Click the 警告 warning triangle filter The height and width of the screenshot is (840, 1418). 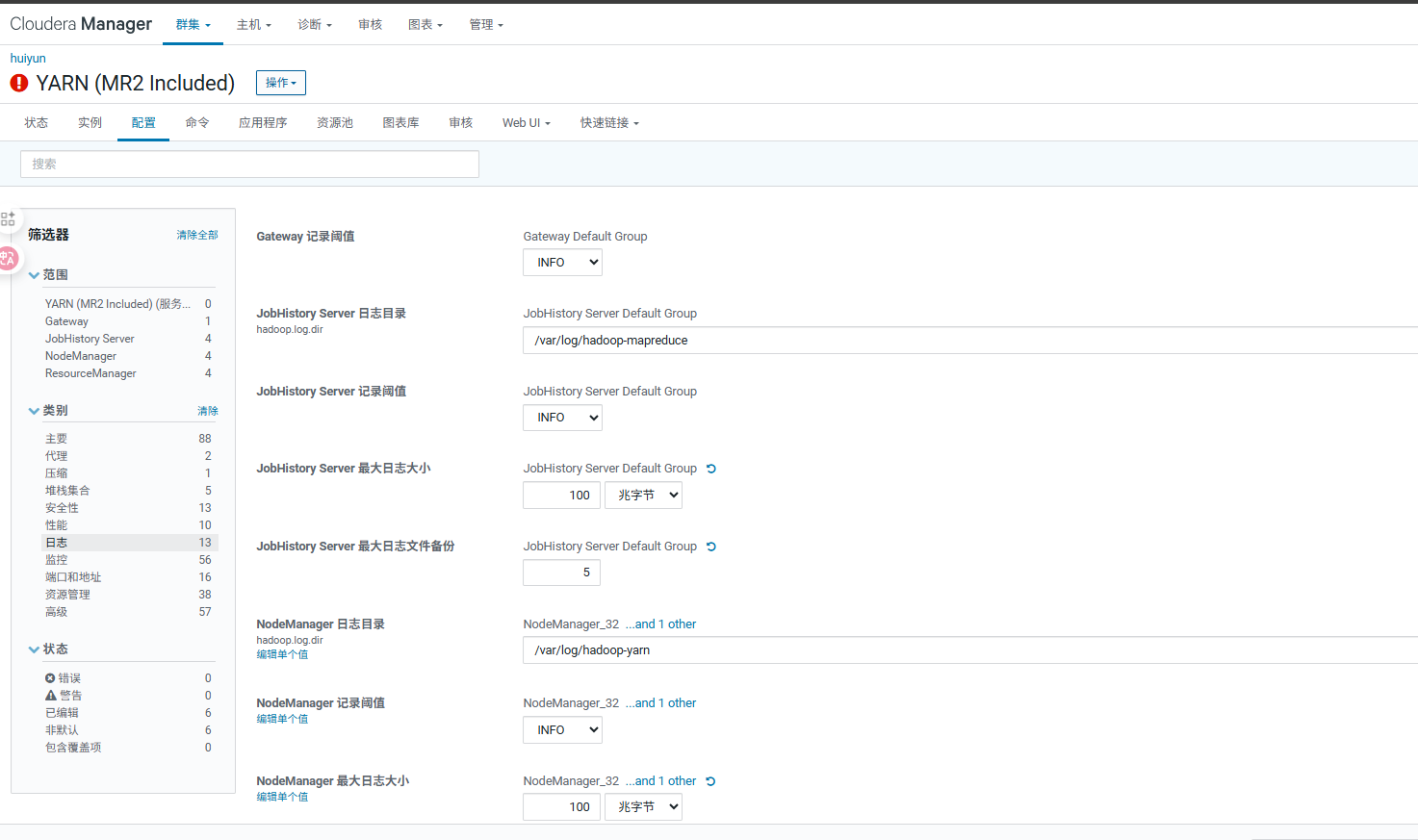click(x=51, y=695)
